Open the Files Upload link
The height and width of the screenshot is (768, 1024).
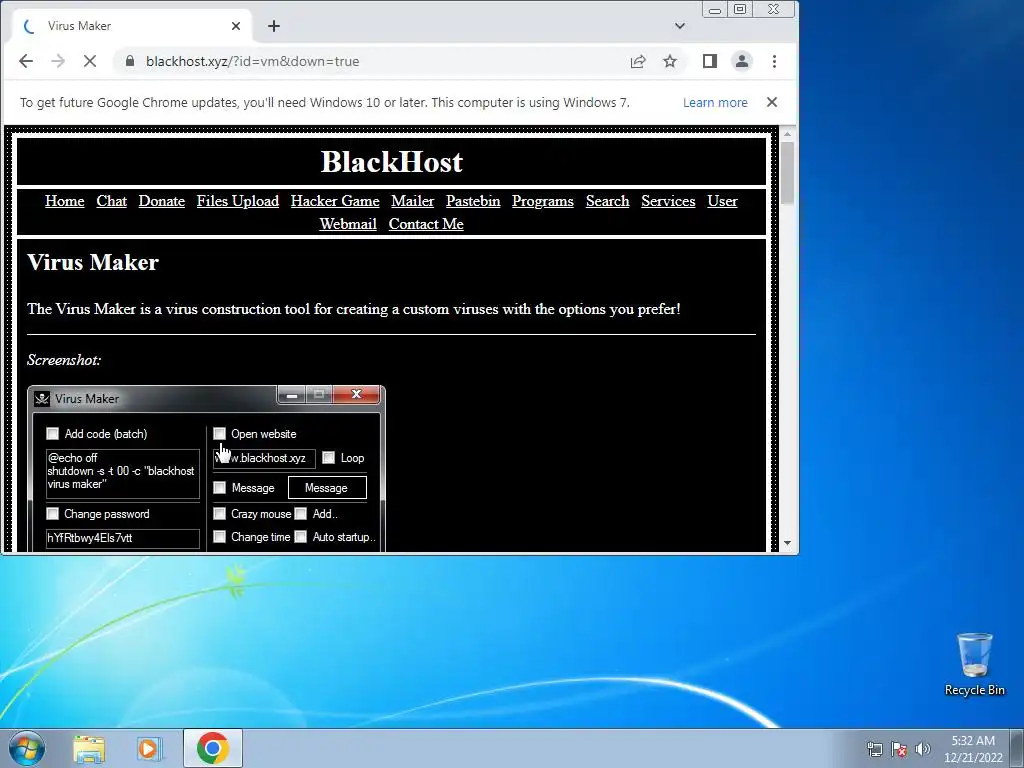pyautogui.click(x=238, y=201)
